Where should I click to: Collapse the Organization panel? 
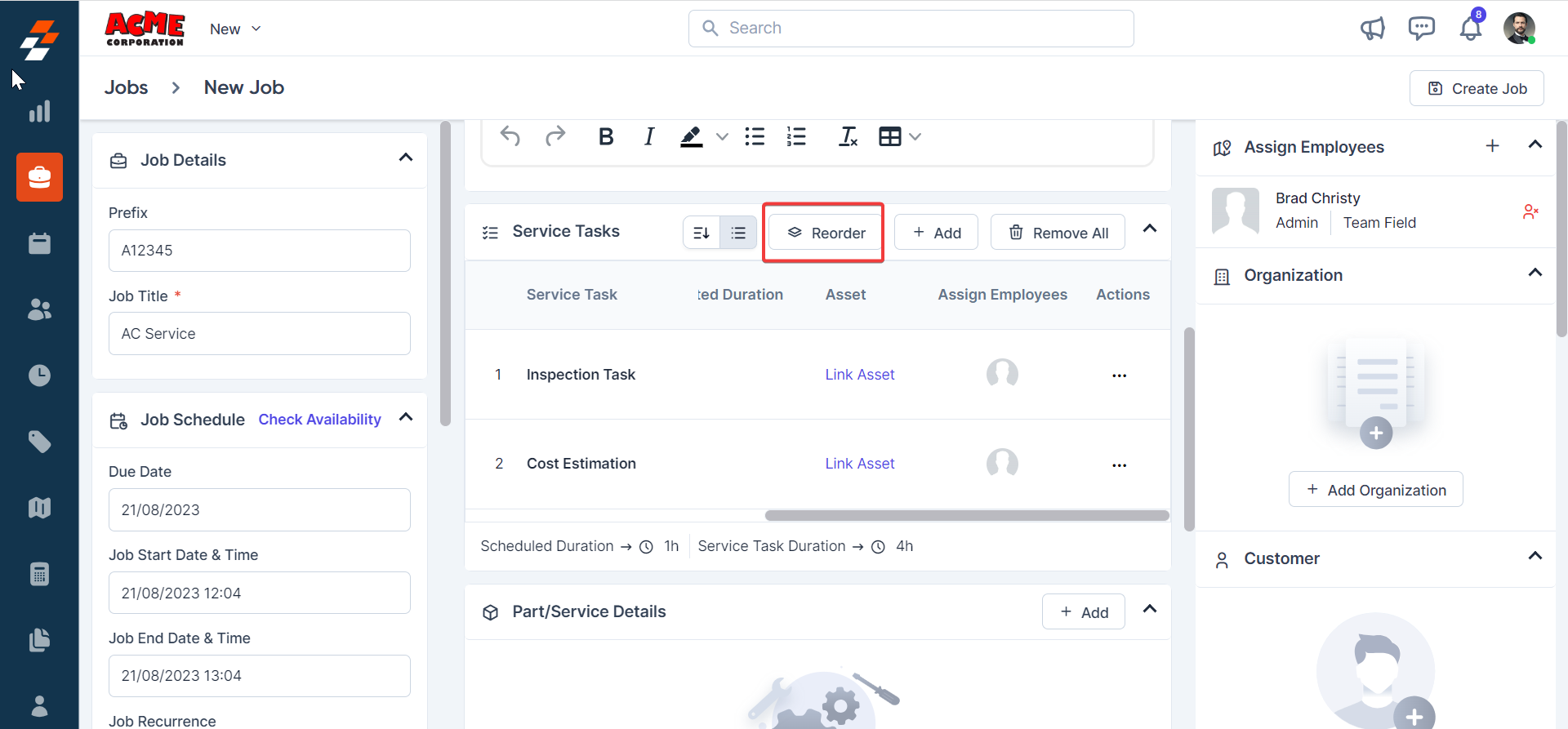(1535, 273)
